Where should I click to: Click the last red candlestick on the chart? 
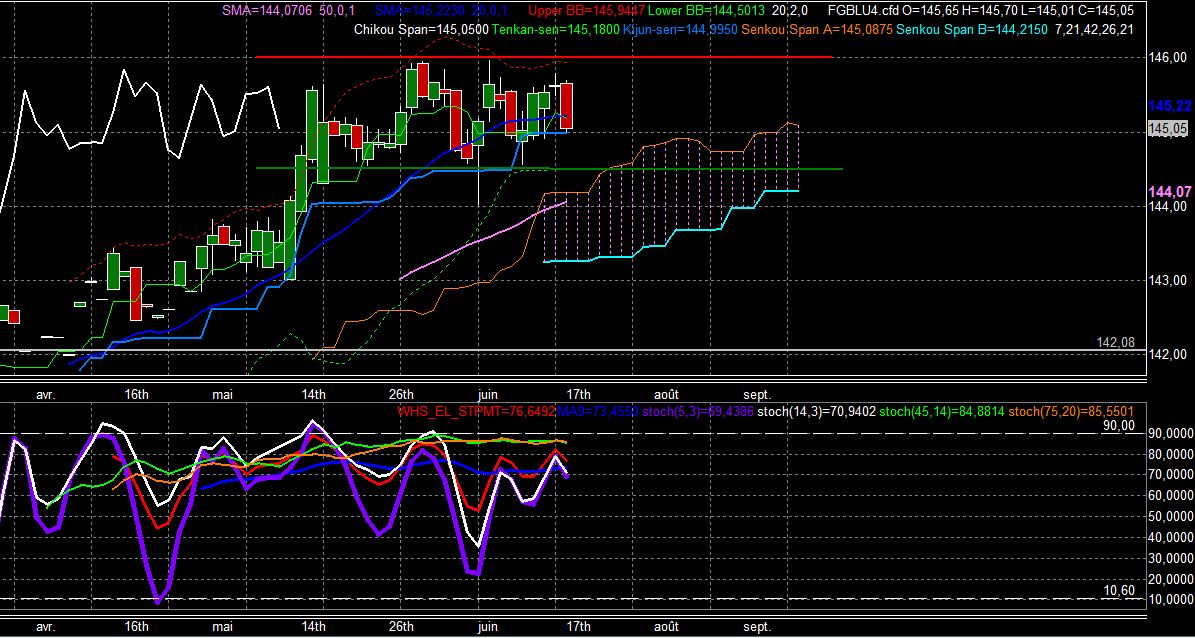(567, 107)
